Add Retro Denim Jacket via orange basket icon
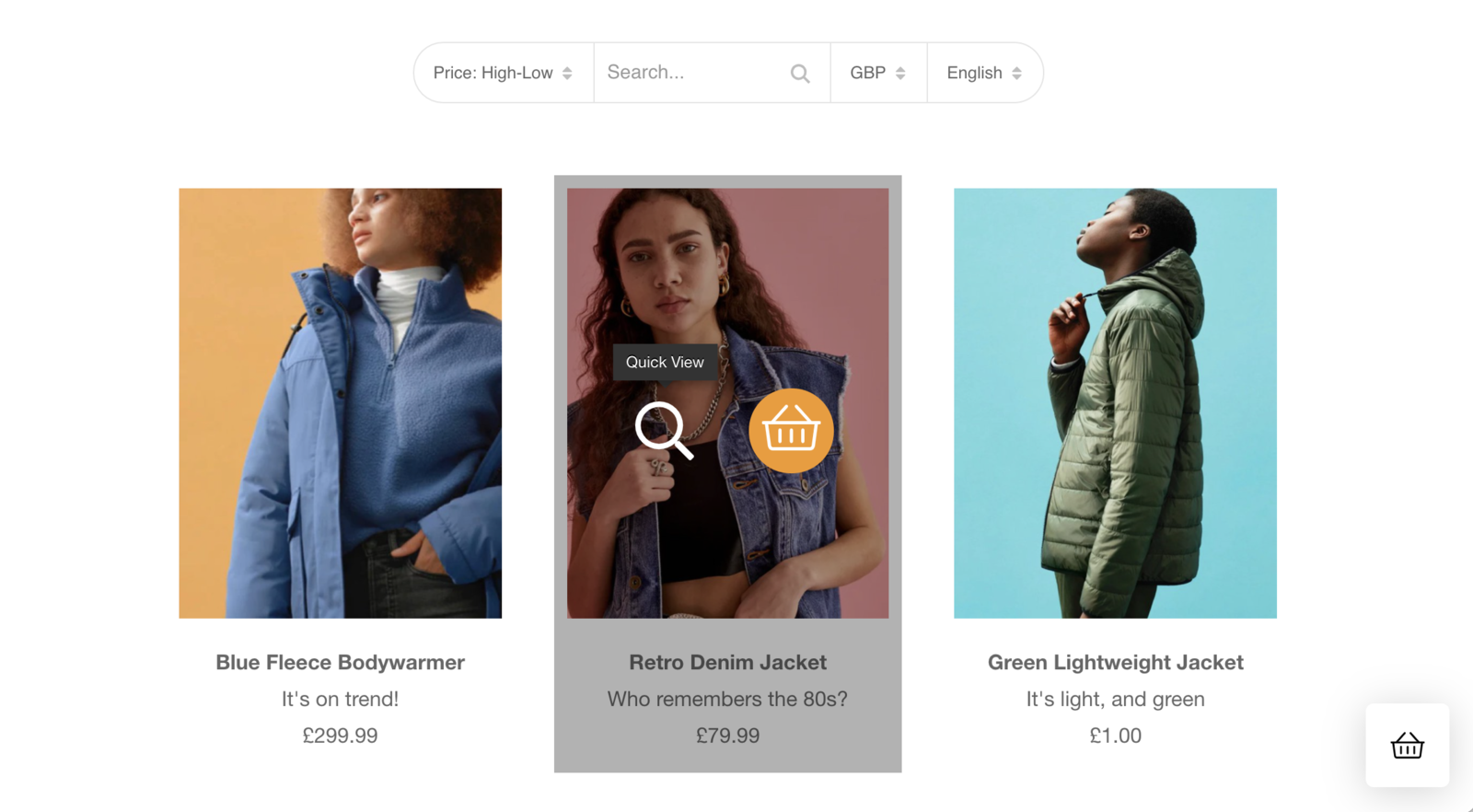The height and width of the screenshot is (812, 1473). [x=791, y=431]
